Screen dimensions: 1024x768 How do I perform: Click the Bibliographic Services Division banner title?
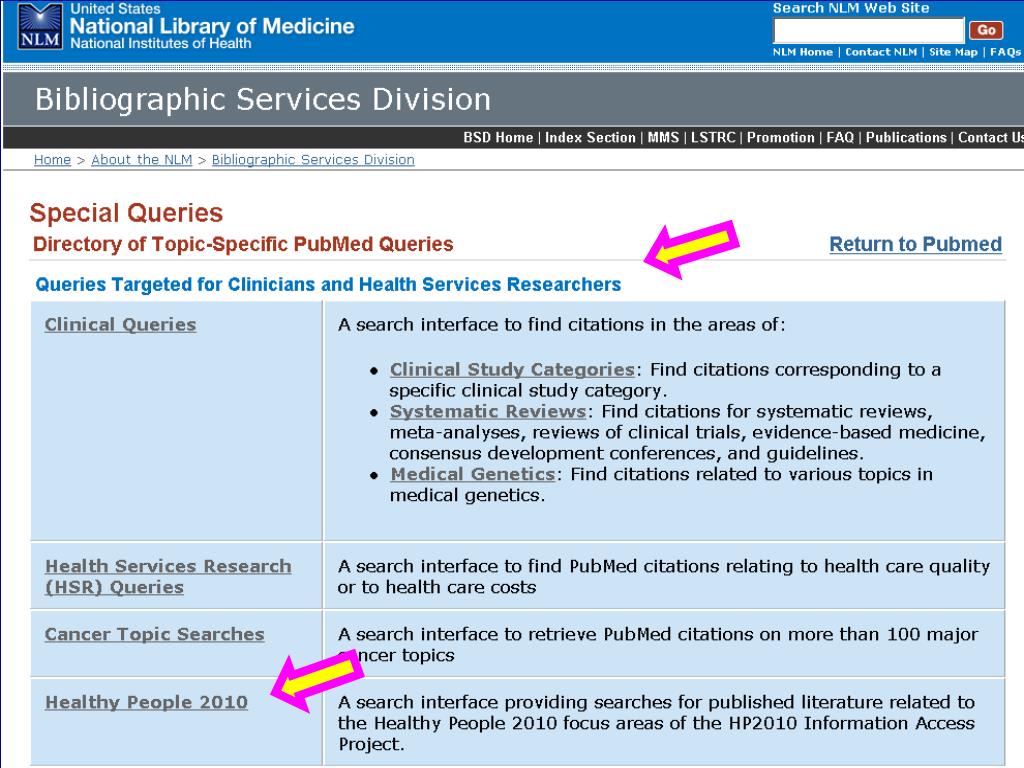point(263,99)
